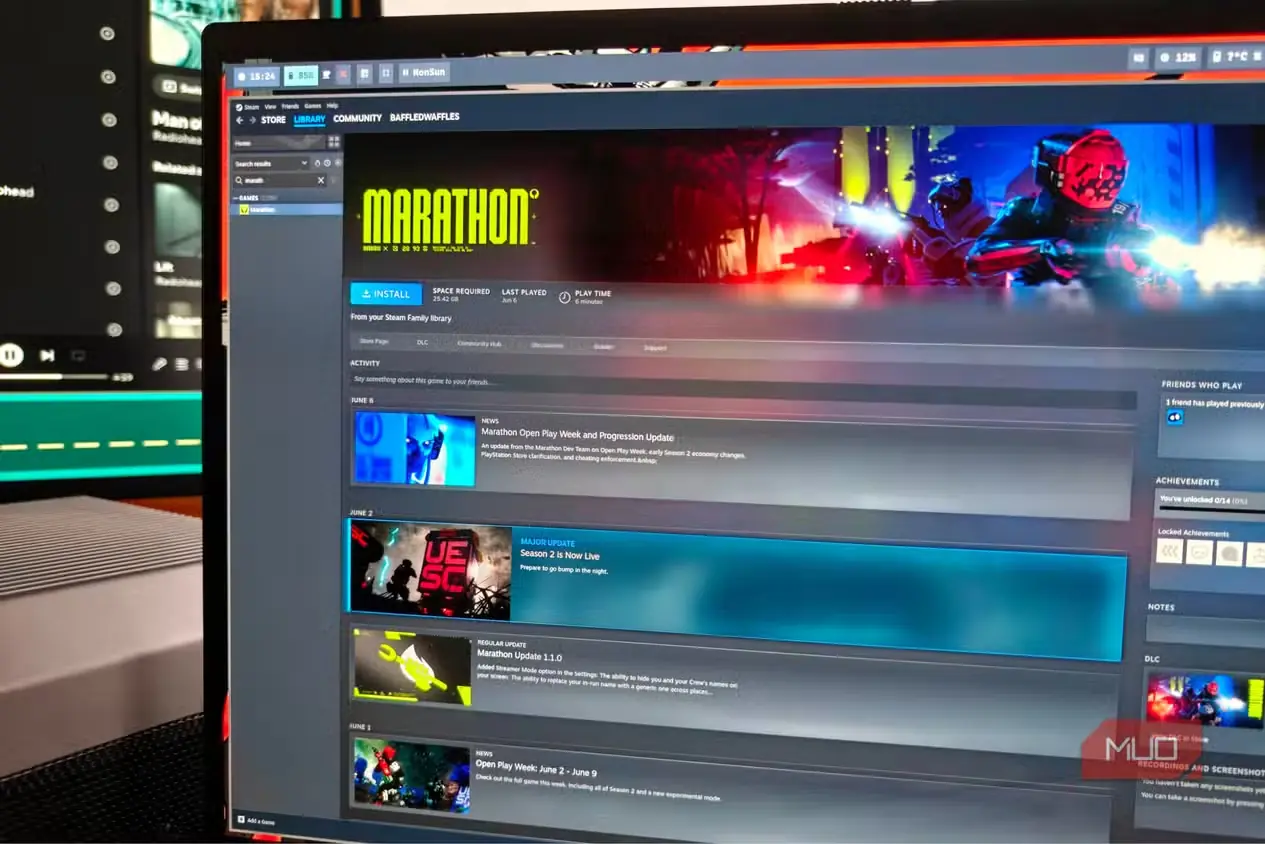Open Marathon Open Play Week Progression Update
Image resolution: width=1265 pixels, height=844 pixels.
coord(577,436)
